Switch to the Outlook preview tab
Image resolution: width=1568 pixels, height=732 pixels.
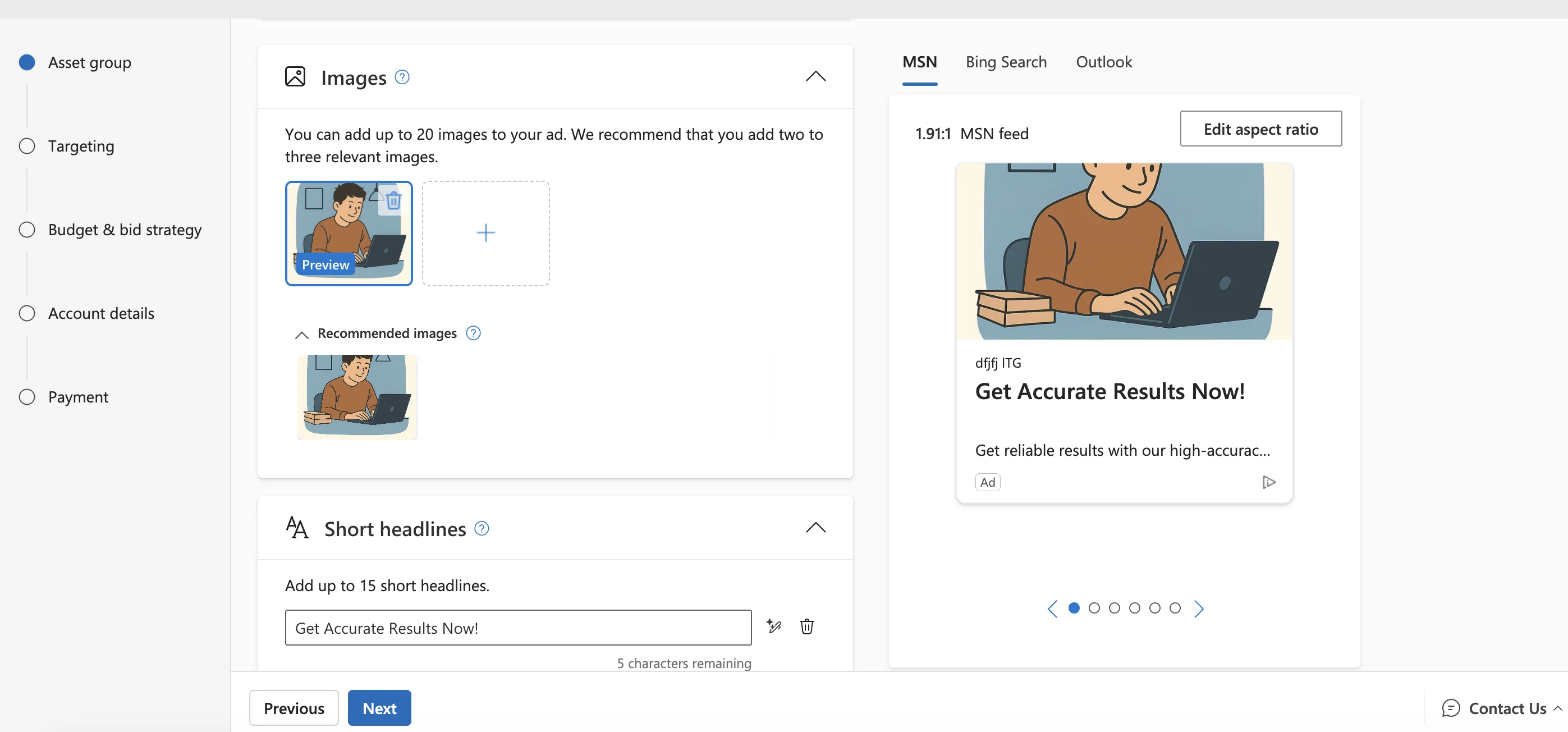pos(1103,62)
